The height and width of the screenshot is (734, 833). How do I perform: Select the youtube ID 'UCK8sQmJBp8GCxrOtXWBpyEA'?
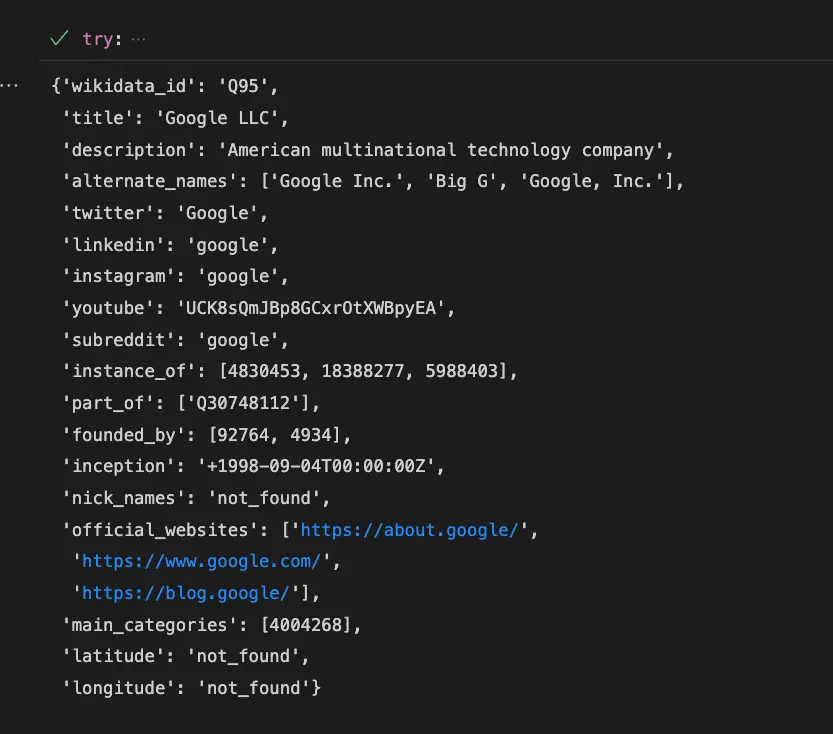click(310, 309)
